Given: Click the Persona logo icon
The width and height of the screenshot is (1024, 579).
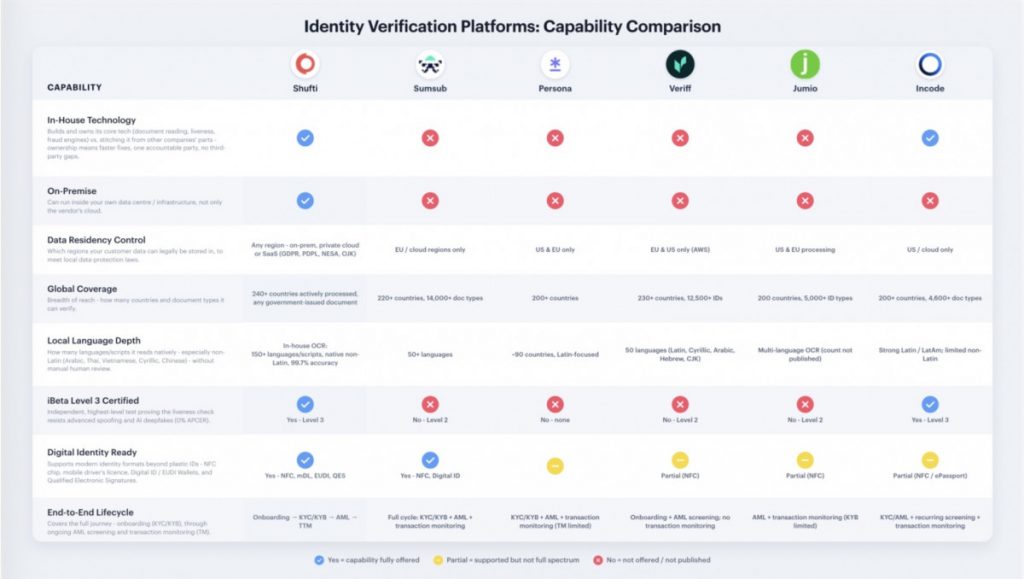Looking at the screenshot, I should click(x=555, y=64).
